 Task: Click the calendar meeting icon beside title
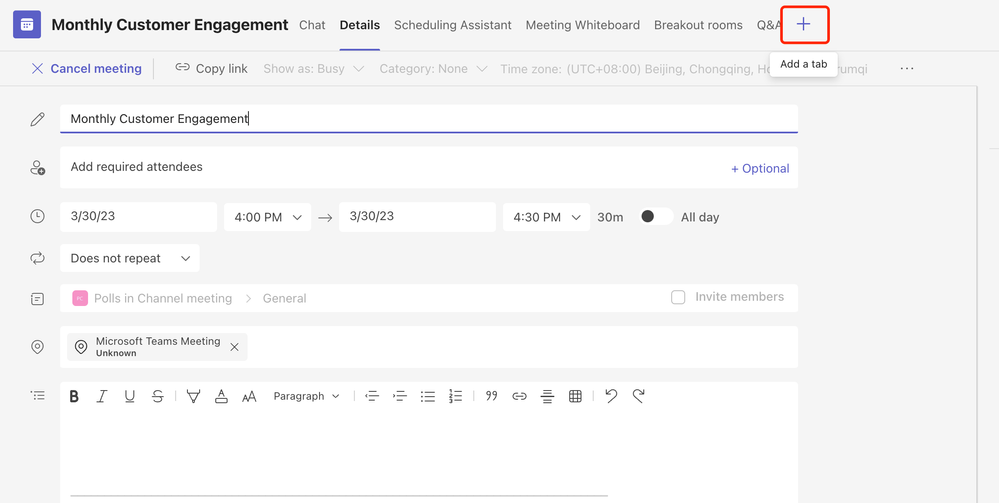click(x=27, y=25)
